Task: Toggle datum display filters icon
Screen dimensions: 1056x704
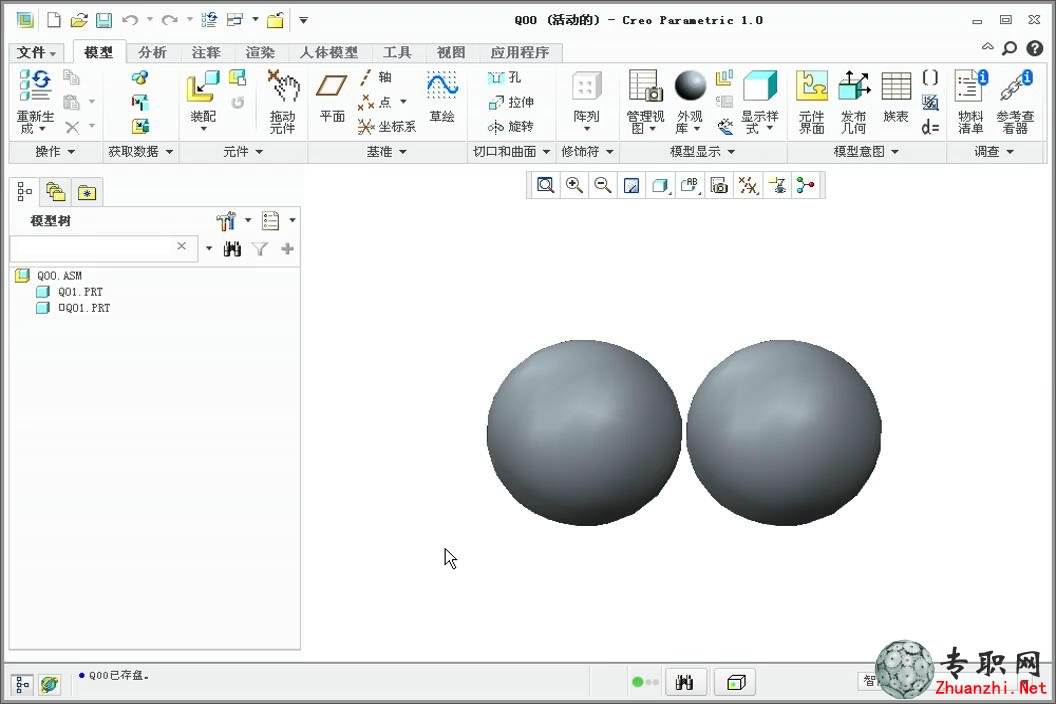Action: [x=748, y=185]
